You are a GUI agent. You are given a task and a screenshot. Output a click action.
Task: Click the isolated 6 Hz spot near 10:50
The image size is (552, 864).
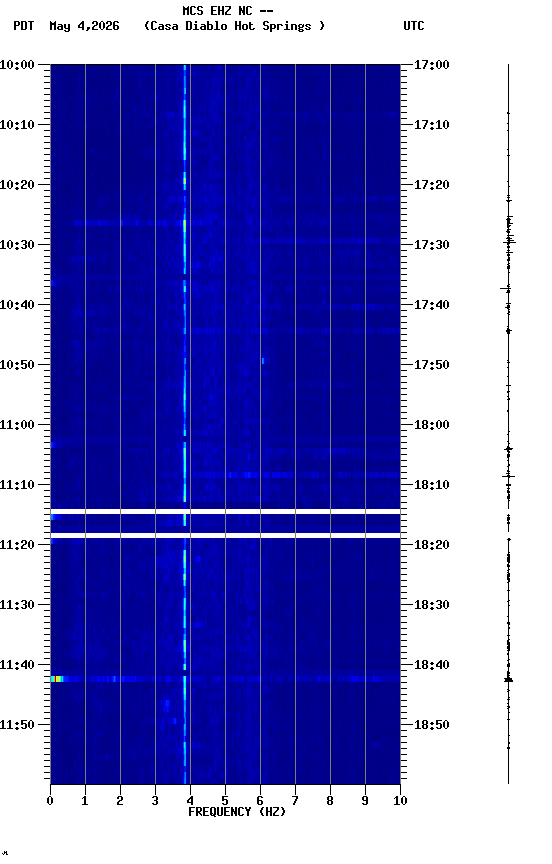tap(263, 361)
